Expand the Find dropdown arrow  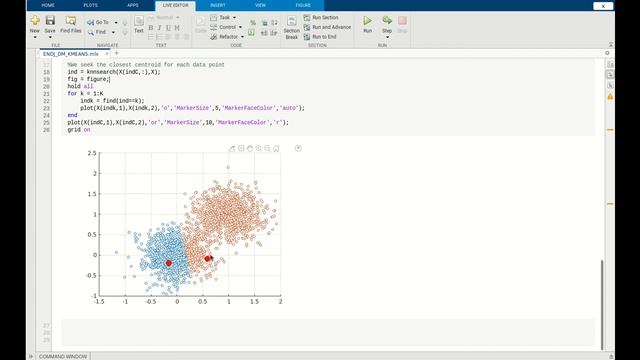113,32
